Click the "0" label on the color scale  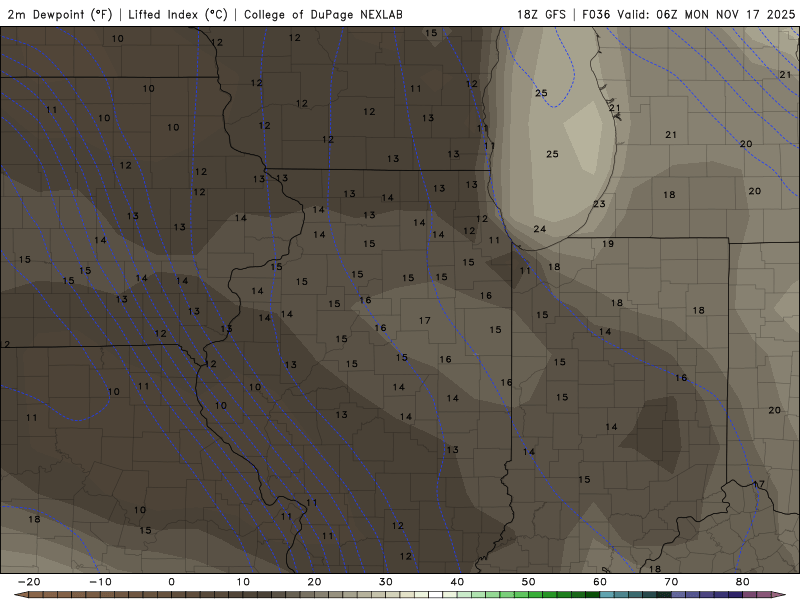click(x=171, y=582)
